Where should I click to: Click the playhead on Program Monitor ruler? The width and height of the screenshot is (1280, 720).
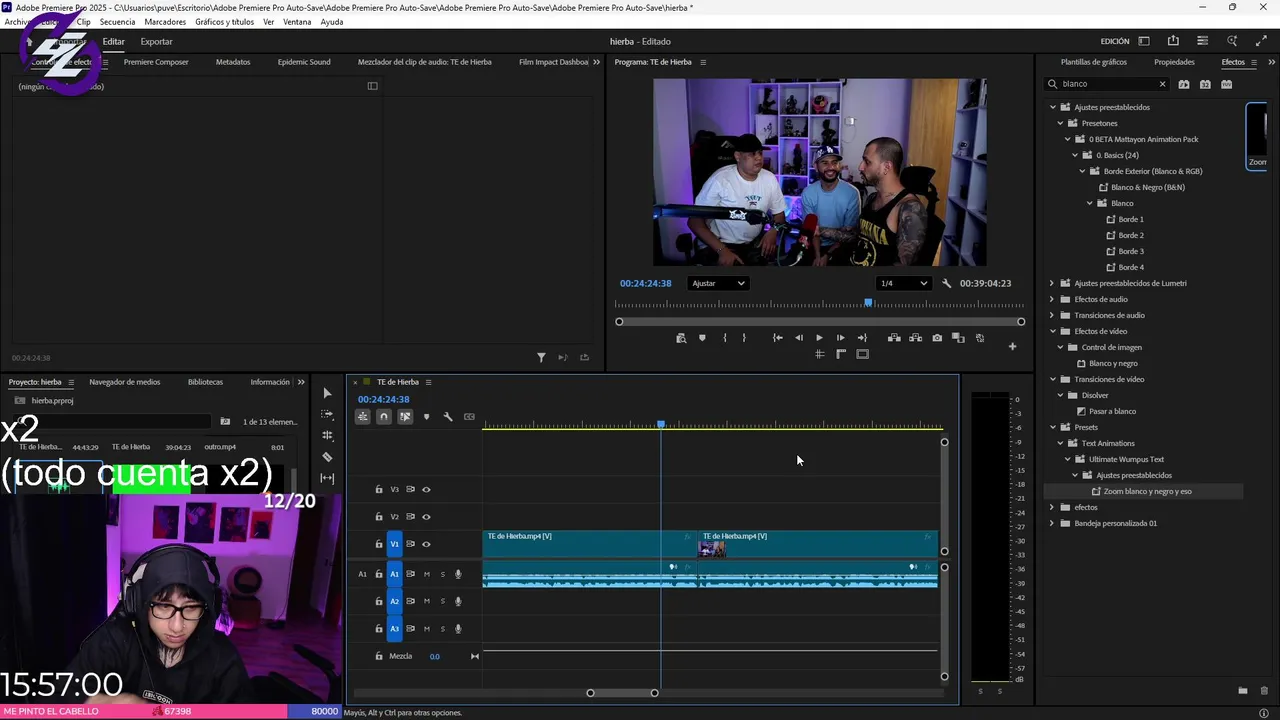[868, 303]
